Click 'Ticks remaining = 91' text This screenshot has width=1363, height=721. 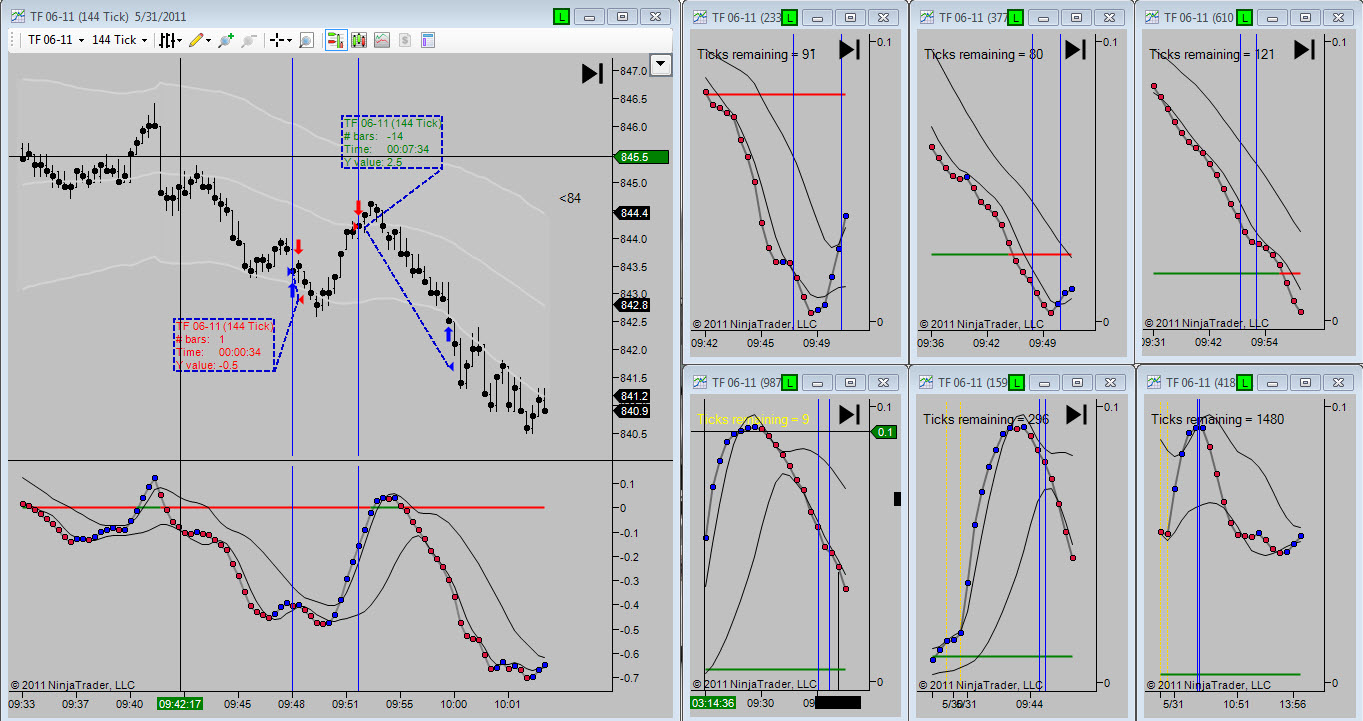tap(756, 55)
